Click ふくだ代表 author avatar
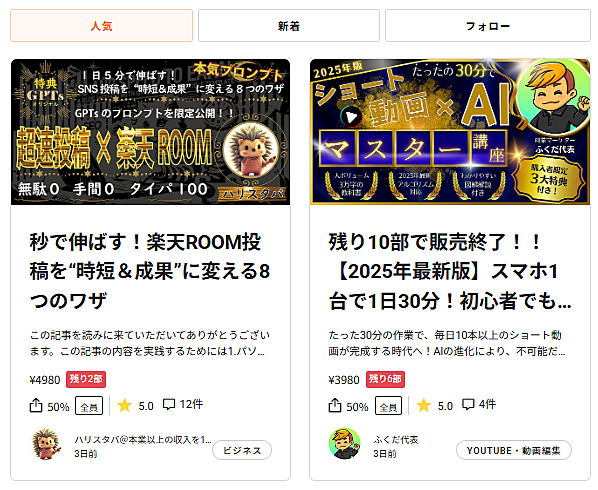The image size is (598, 490). pyautogui.click(x=345, y=443)
